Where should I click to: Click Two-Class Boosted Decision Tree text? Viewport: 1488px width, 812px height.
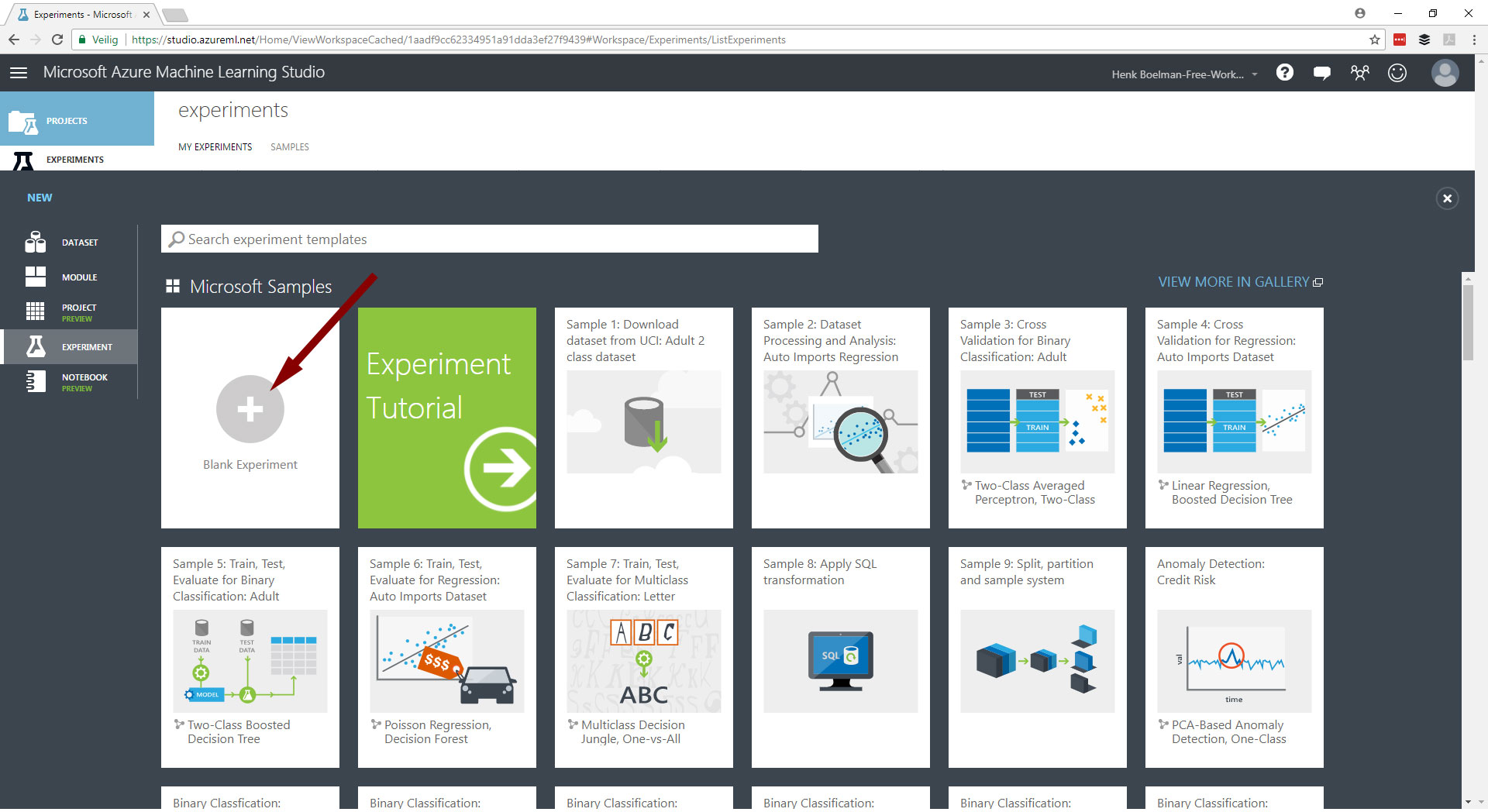click(239, 732)
